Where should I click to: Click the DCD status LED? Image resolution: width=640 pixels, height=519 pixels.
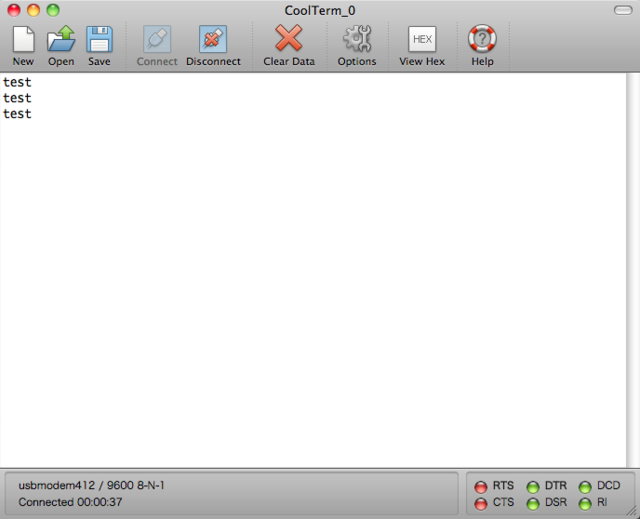tap(585, 487)
